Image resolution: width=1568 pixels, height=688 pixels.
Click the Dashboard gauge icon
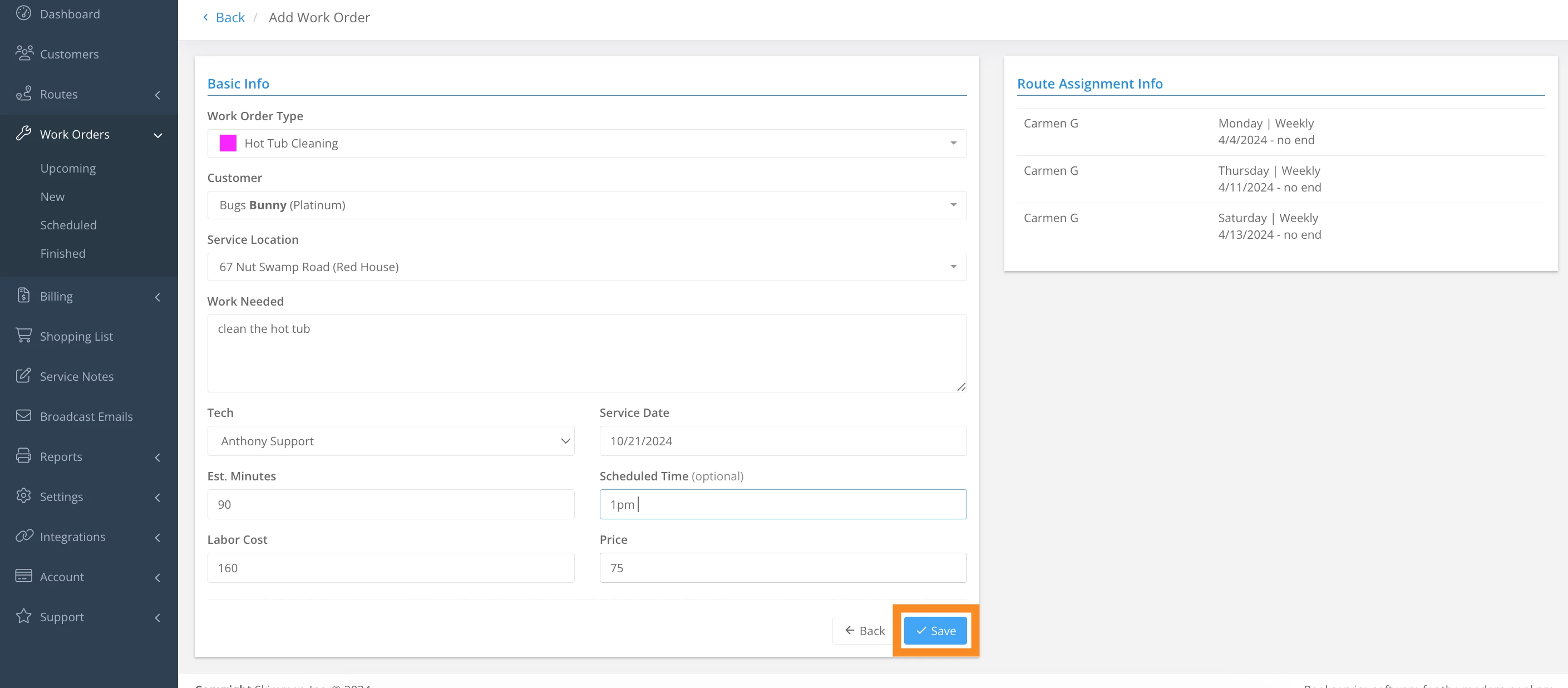[x=23, y=13]
